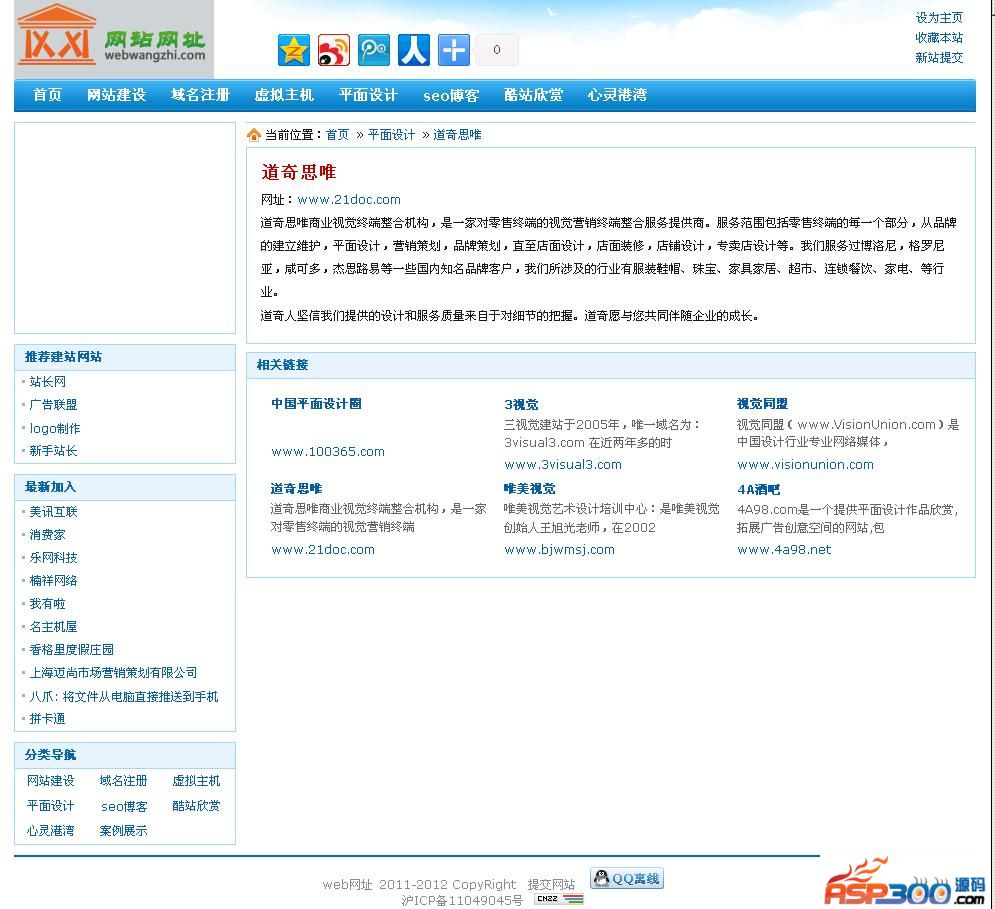
Task: Open 虚拟主机 in the nav bar
Action: click(284, 95)
